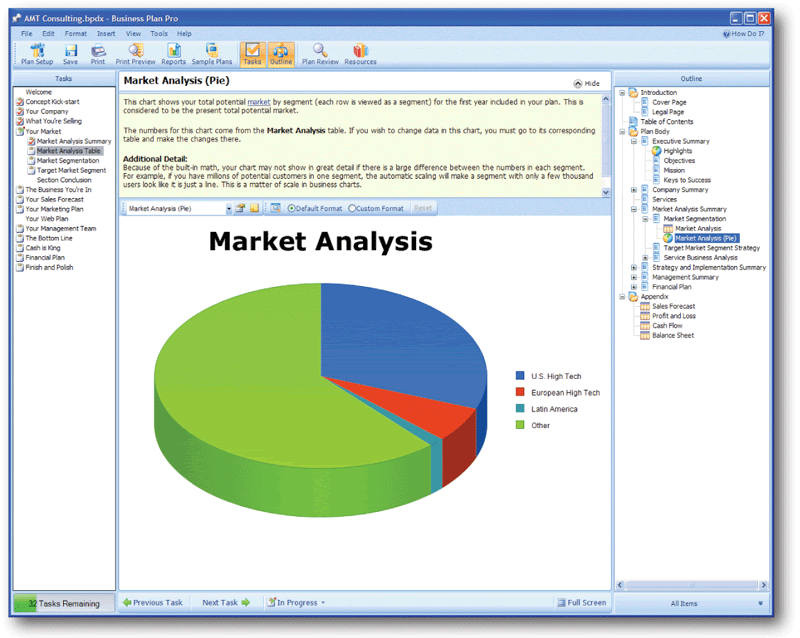Viewport: 800px width, 638px height.
Task: Click the chart zoom/preview icon
Action: point(276,208)
